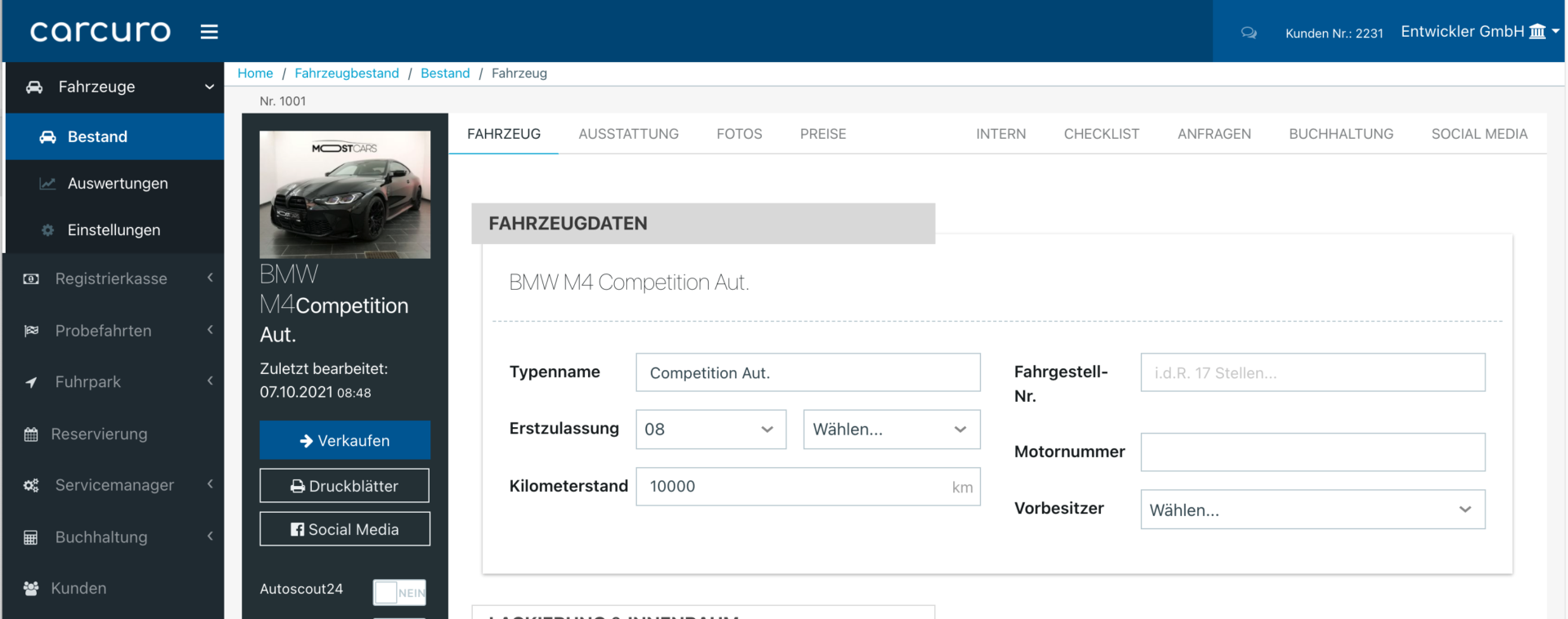Click the Nr. 1001 label

click(x=283, y=101)
